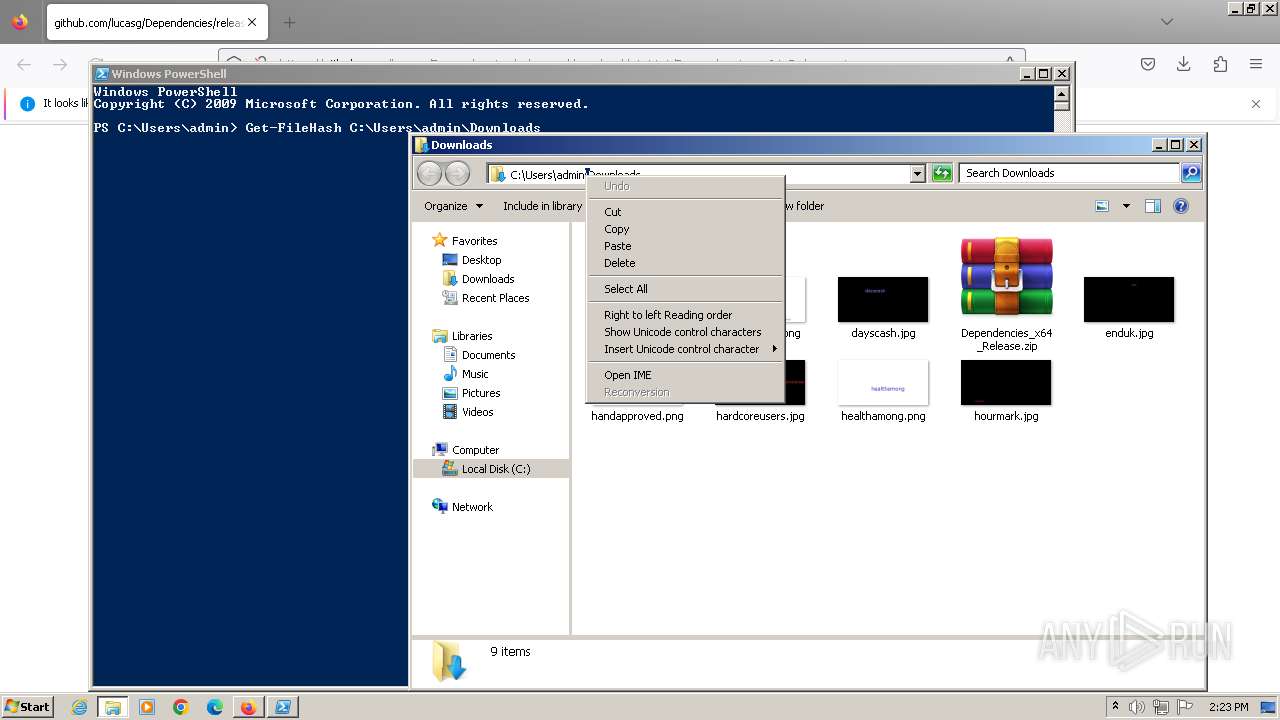
Task: Open the Pictures library
Action: coord(481,393)
